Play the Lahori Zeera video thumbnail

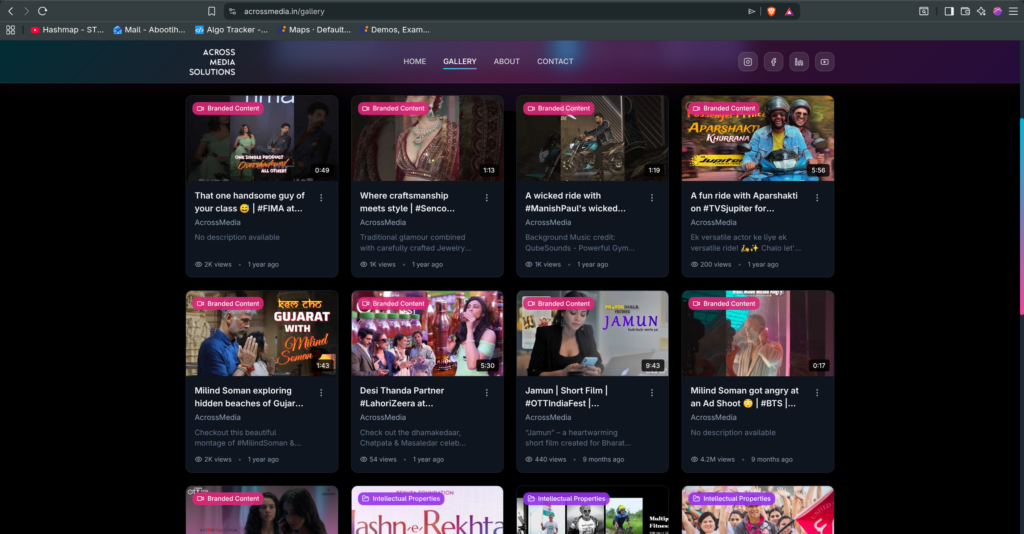click(x=427, y=334)
